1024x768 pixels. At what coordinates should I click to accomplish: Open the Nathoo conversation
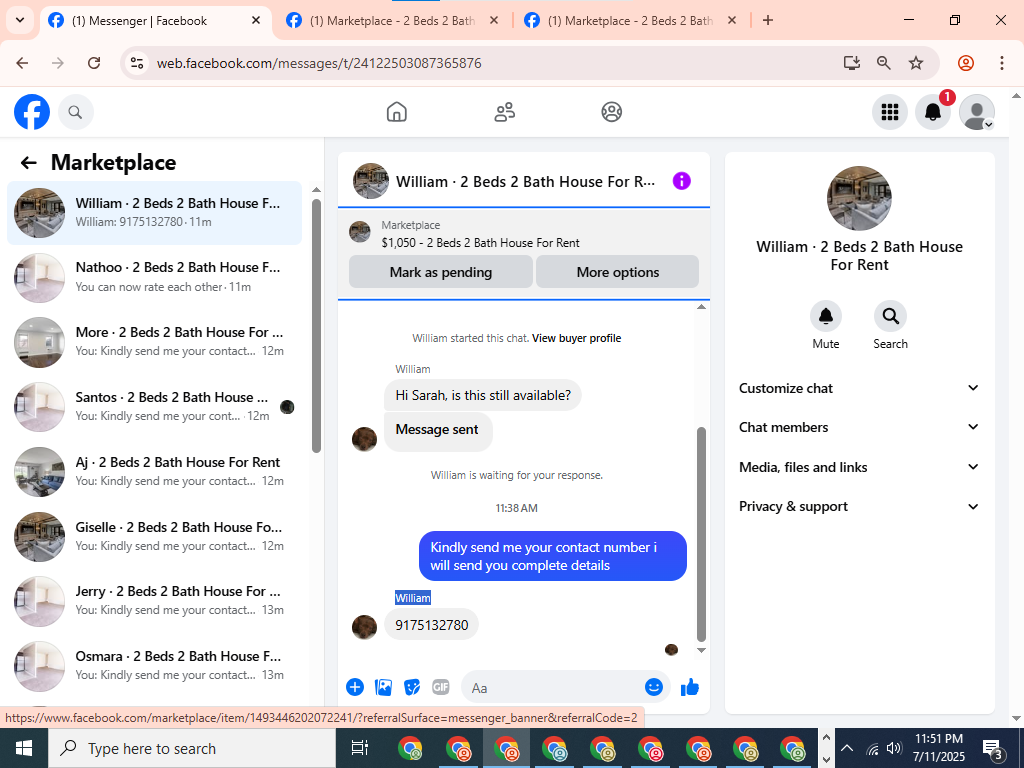[x=155, y=277]
